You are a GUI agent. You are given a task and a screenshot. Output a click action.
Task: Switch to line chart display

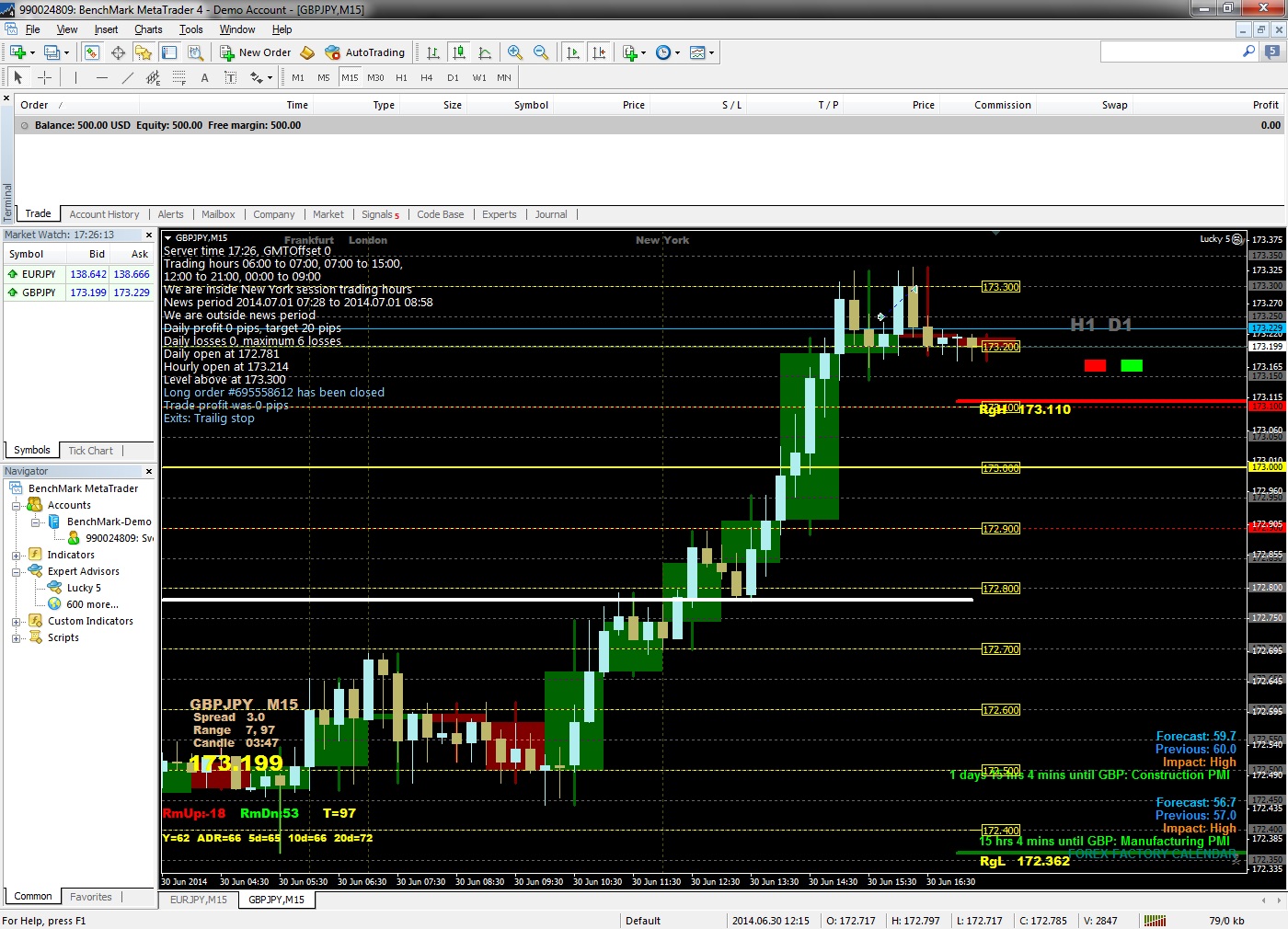coord(485,52)
